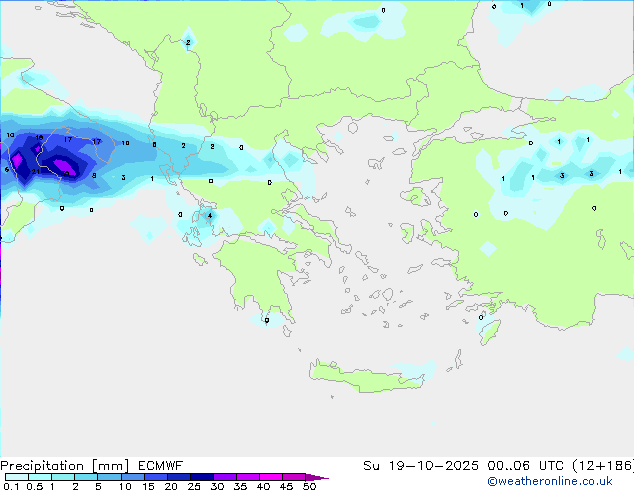Click the "(12+186)" forecast run text
Screen dimensions: 634x490
point(603,466)
